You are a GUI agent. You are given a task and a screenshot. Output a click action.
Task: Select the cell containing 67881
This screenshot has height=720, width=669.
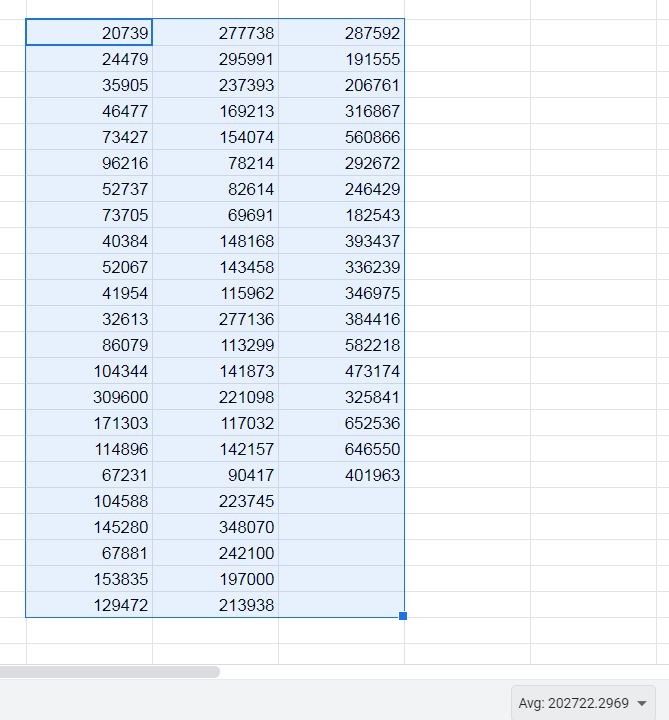click(89, 553)
